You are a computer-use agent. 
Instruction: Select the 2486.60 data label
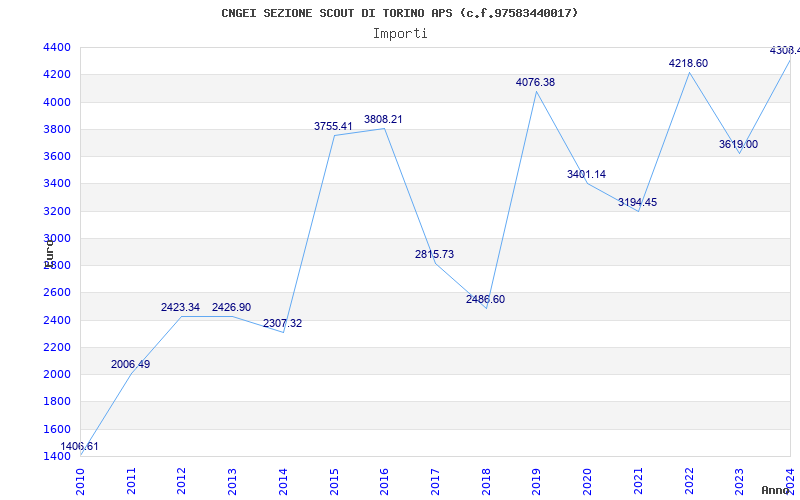coord(485,299)
